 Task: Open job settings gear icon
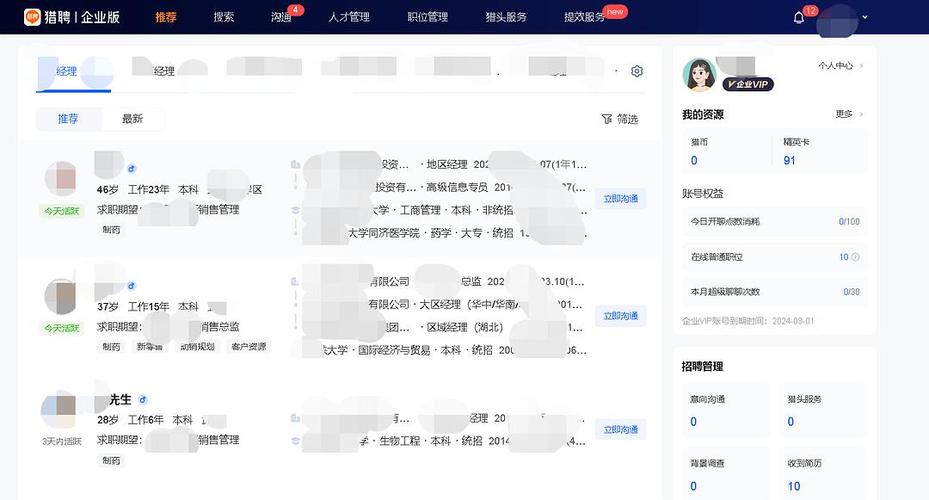pos(637,71)
